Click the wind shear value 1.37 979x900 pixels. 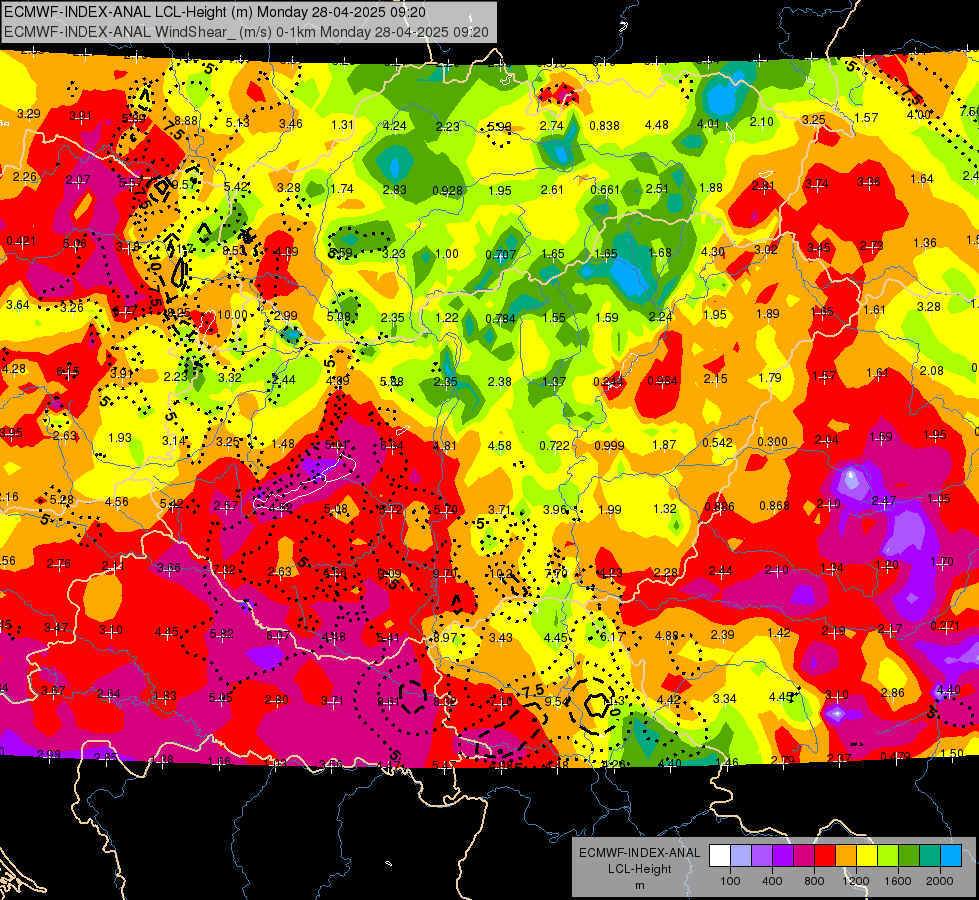pos(554,382)
